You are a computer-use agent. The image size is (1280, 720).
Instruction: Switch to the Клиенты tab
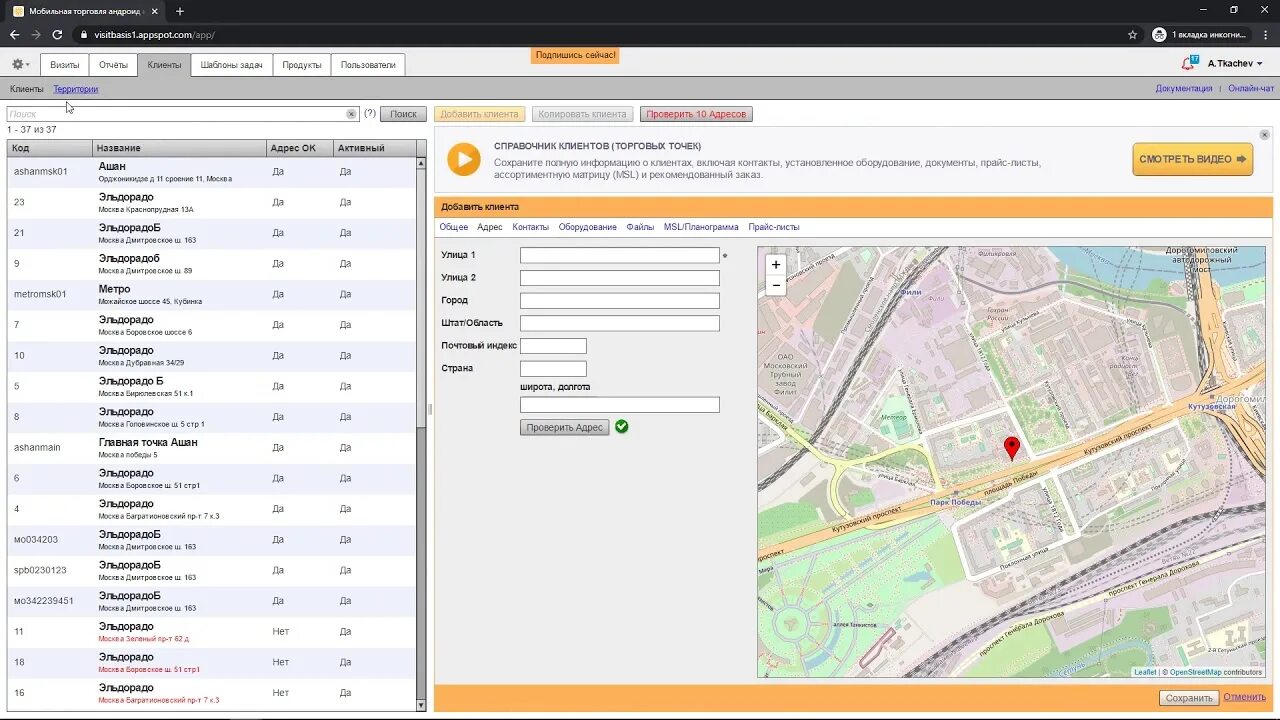pos(164,65)
